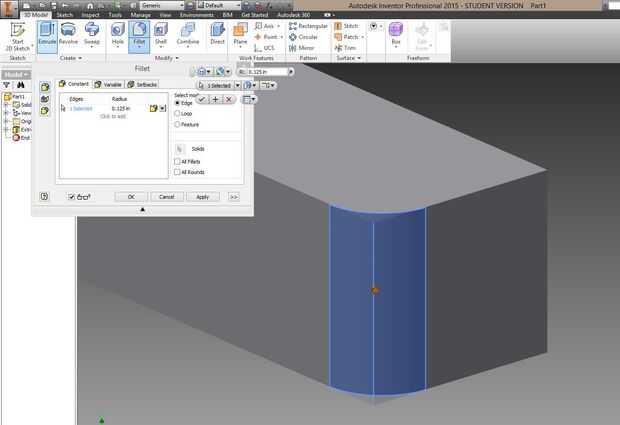This screenshot has height=425, width=620.
Task: Open the Model browser header dropdown
Action: pyautogui.click(x=16, y=75)
